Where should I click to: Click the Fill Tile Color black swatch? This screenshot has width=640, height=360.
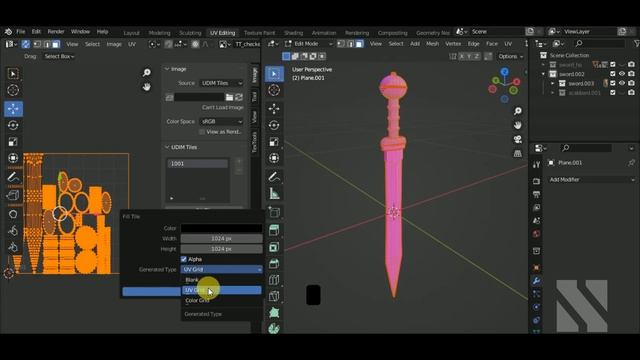click(222, 228)
